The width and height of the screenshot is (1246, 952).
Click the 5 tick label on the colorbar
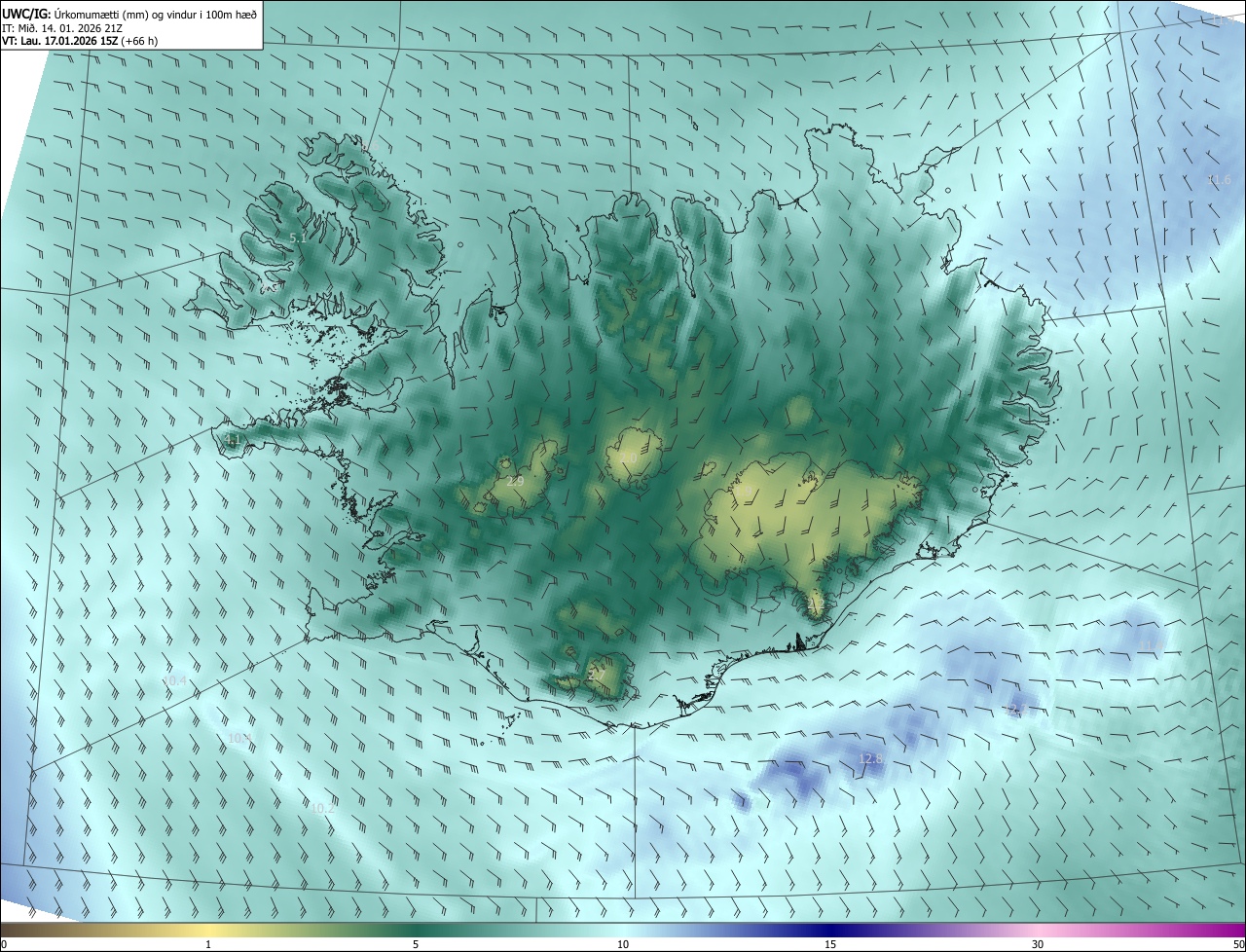[x=416, y=944]
